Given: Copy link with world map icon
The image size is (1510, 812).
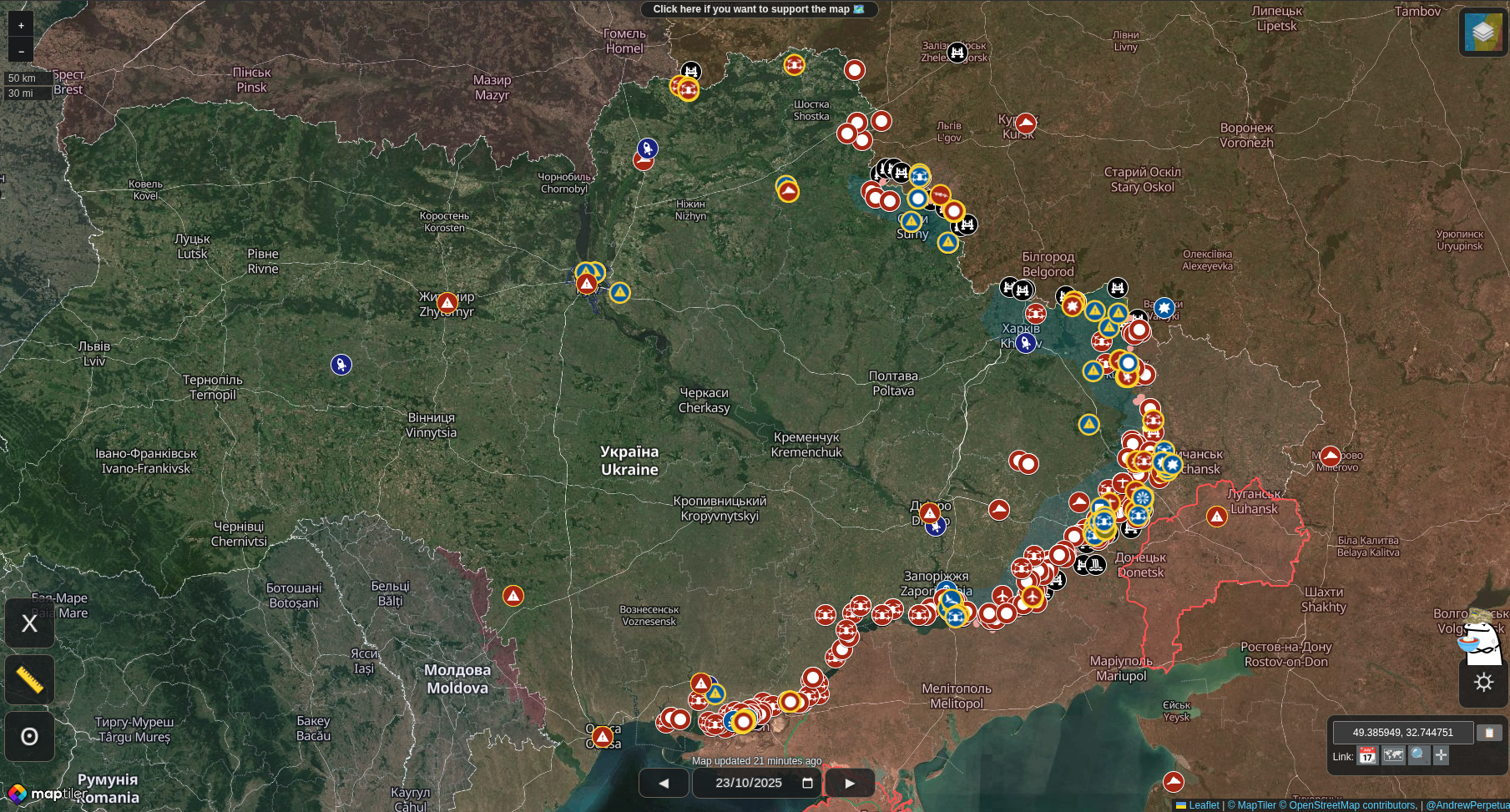Looking at the screenshot, I should 1393,755.
